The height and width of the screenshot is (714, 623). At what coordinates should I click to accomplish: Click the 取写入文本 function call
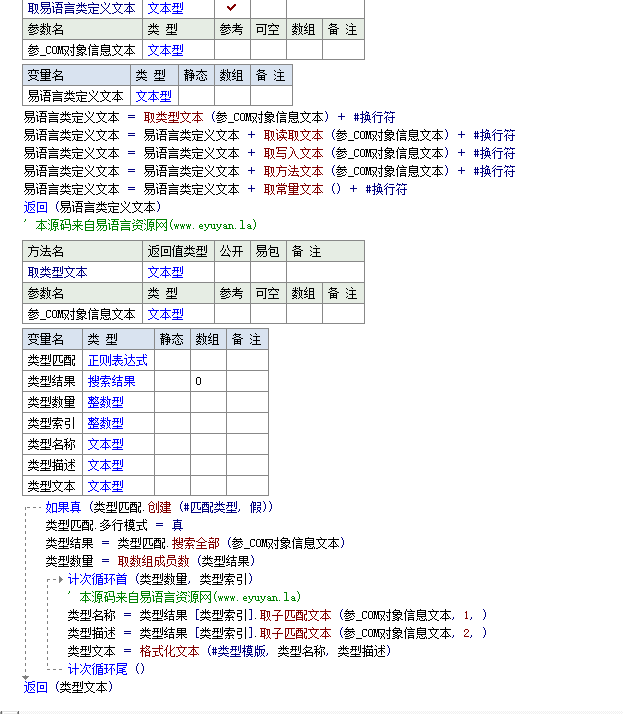pos(293,153)
